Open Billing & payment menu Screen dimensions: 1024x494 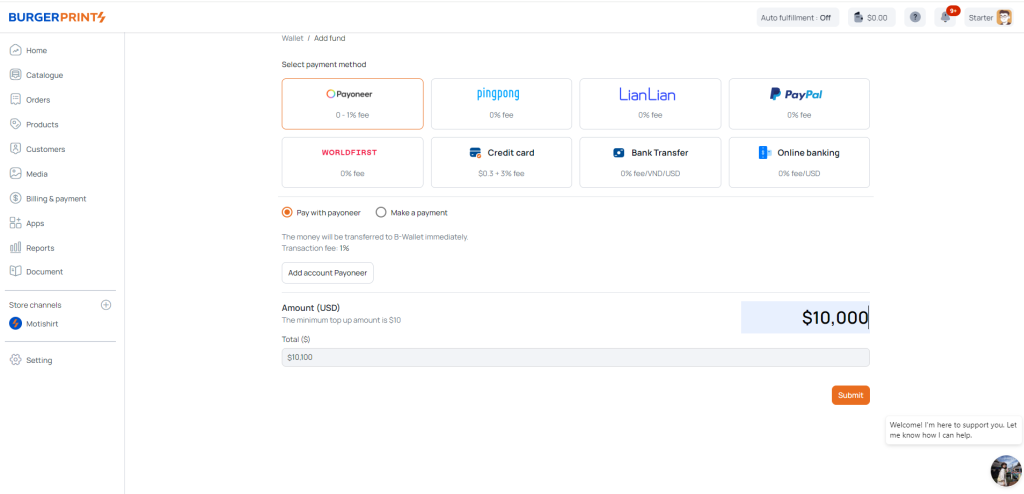coord(56,198)
